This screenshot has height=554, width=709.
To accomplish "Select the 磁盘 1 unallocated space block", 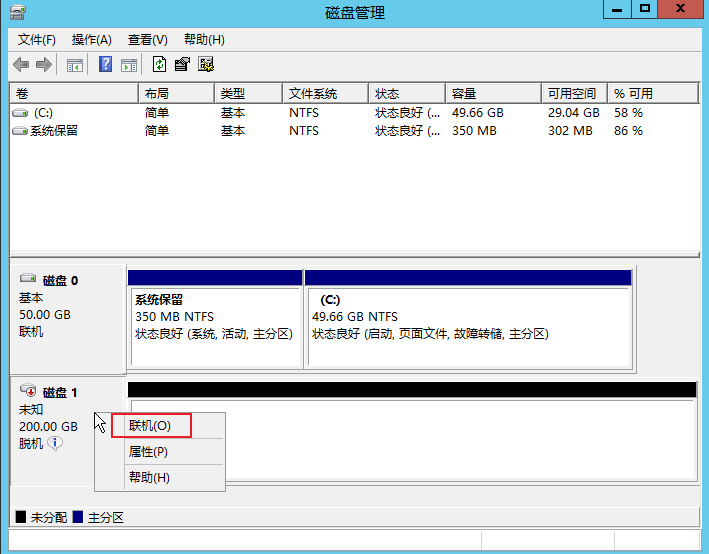I will coord(412,432).
